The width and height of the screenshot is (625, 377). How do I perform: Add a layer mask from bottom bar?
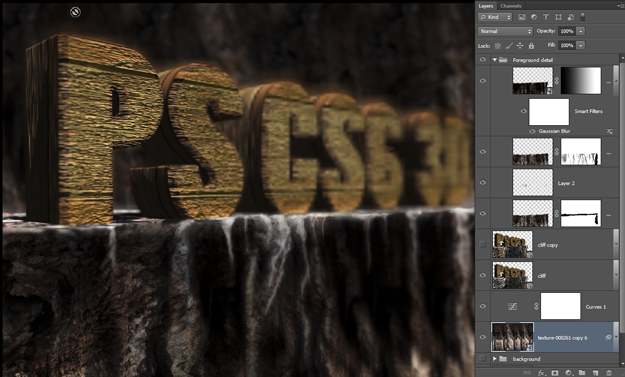pos(554,373)
